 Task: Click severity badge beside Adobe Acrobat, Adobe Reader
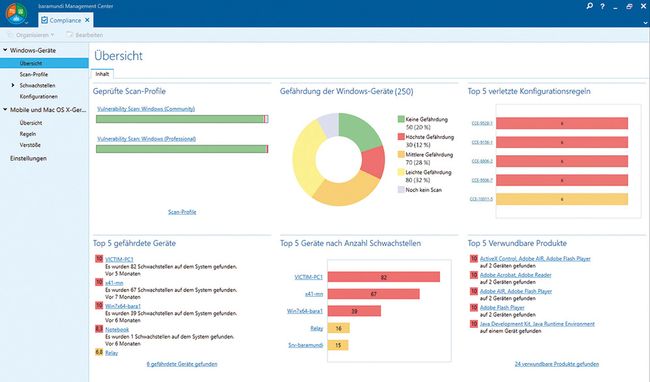point(473,275)
